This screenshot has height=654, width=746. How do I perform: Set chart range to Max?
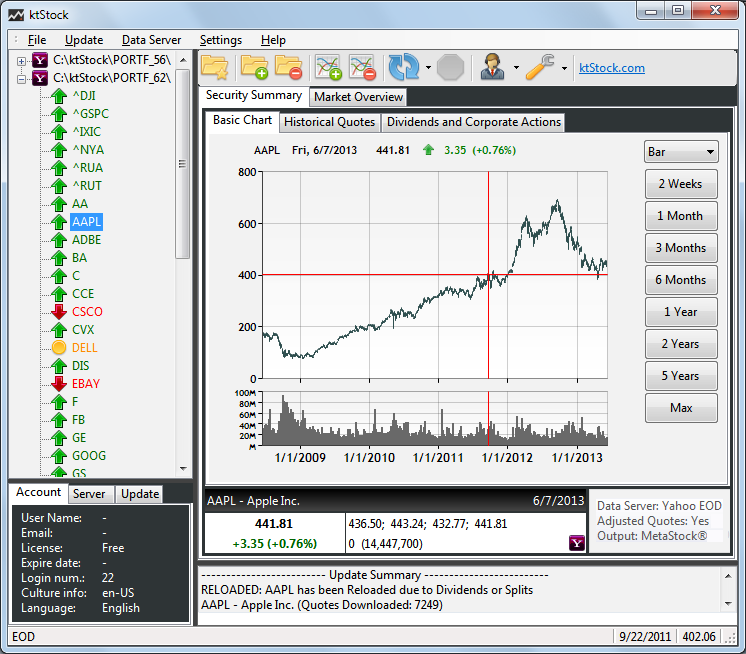pyautogui.click(x=681, y=408)
